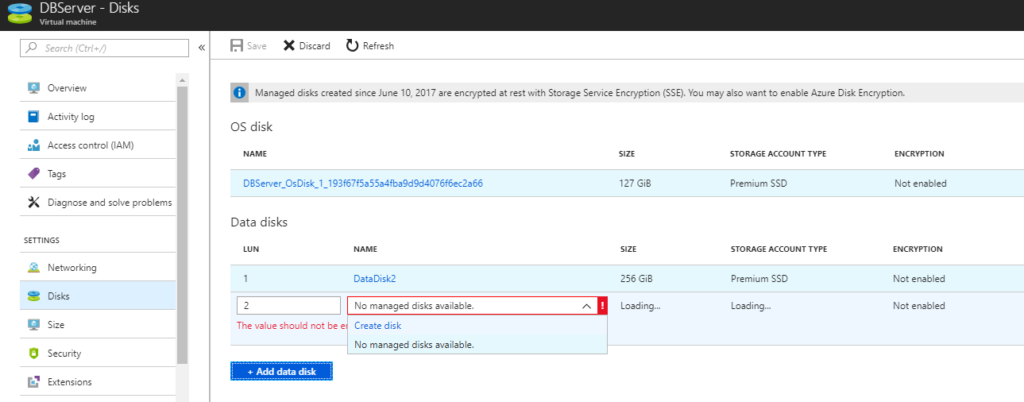The width and height of the screenshot is (1024, 402).
Task: Open Security settings
Action: 99,354
